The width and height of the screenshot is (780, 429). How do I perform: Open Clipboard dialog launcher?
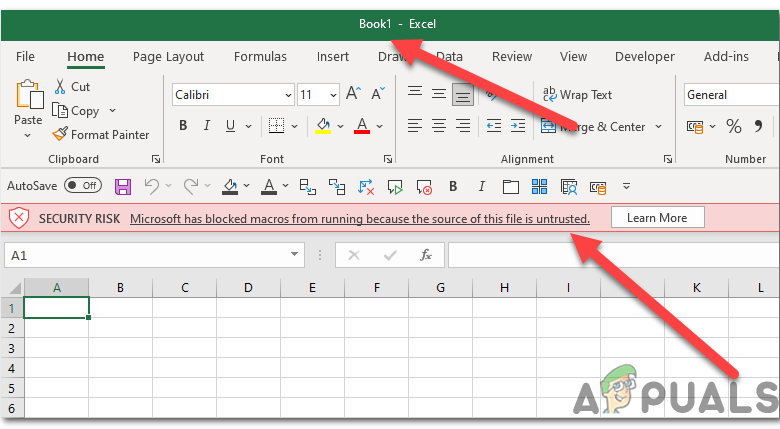click(x=156, y=159)
